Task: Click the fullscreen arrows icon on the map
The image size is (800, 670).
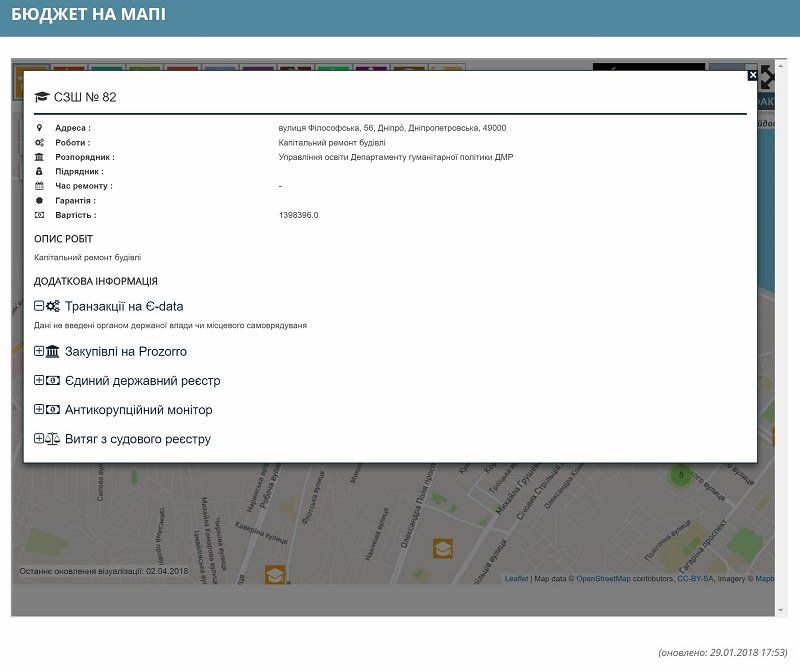Action: [x=767, y=78]
